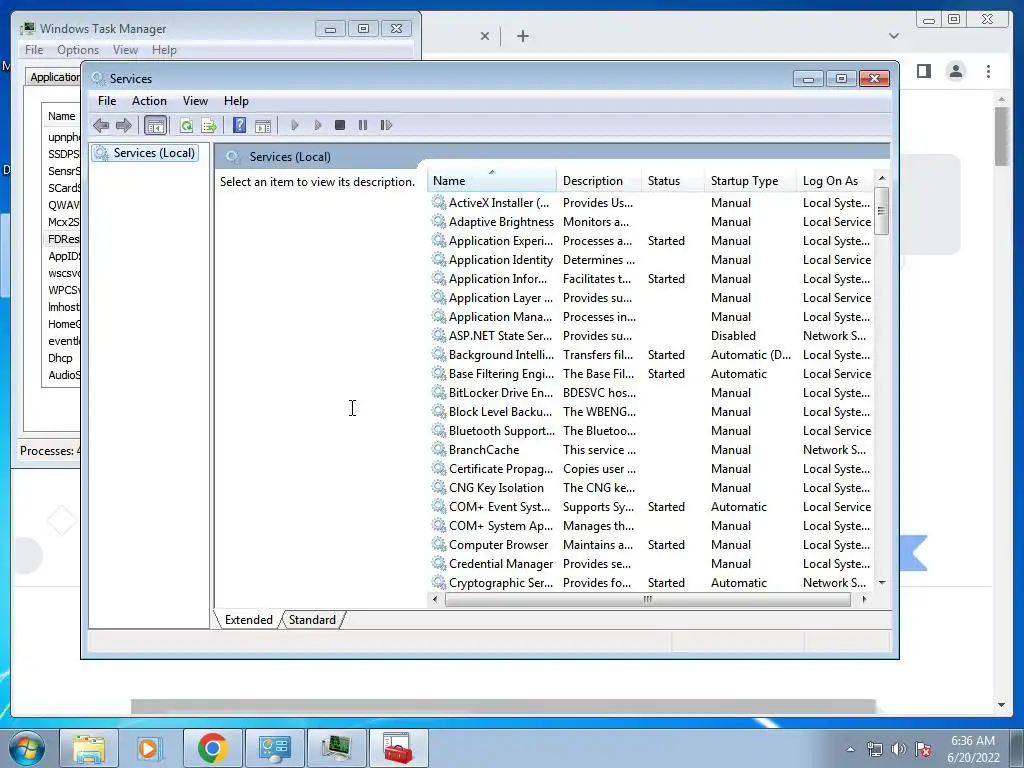Open Windows Media Player from taskbar

pyautogui.click(x=149, y=748)
